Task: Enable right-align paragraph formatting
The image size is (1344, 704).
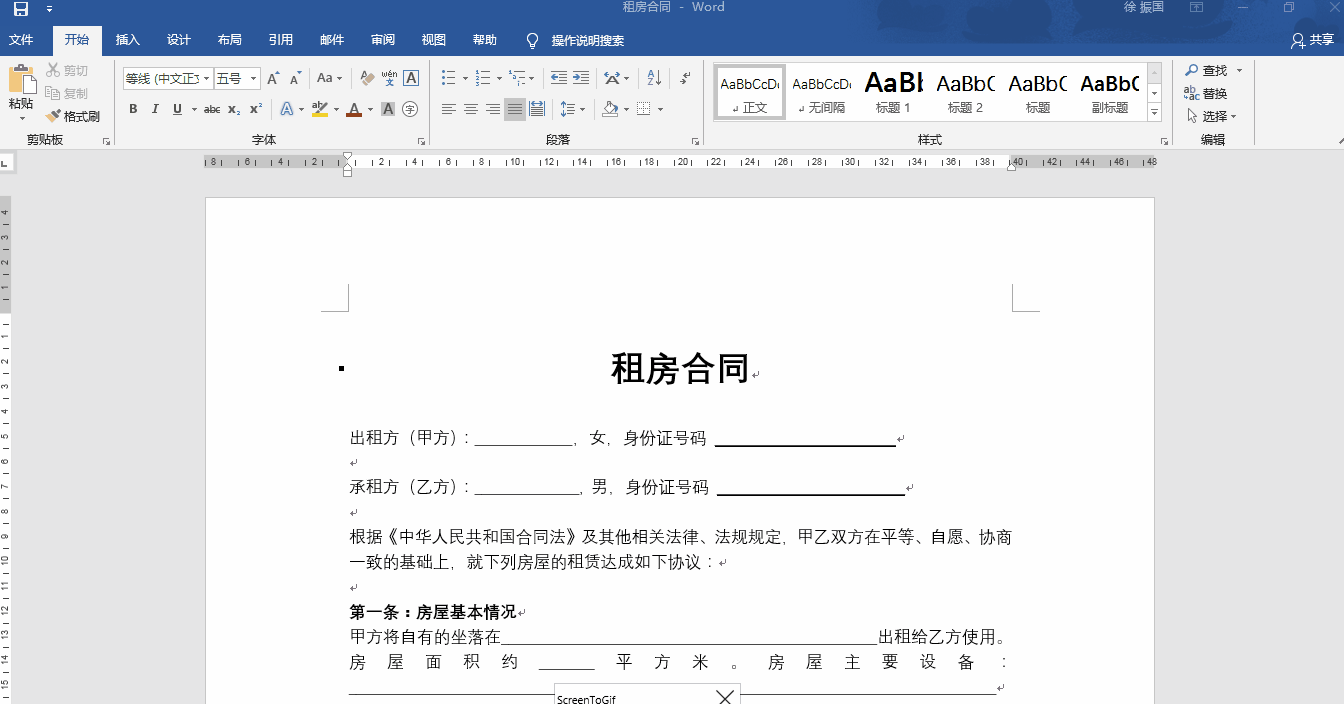Action: pyautogui.click(x=492, y=109)
